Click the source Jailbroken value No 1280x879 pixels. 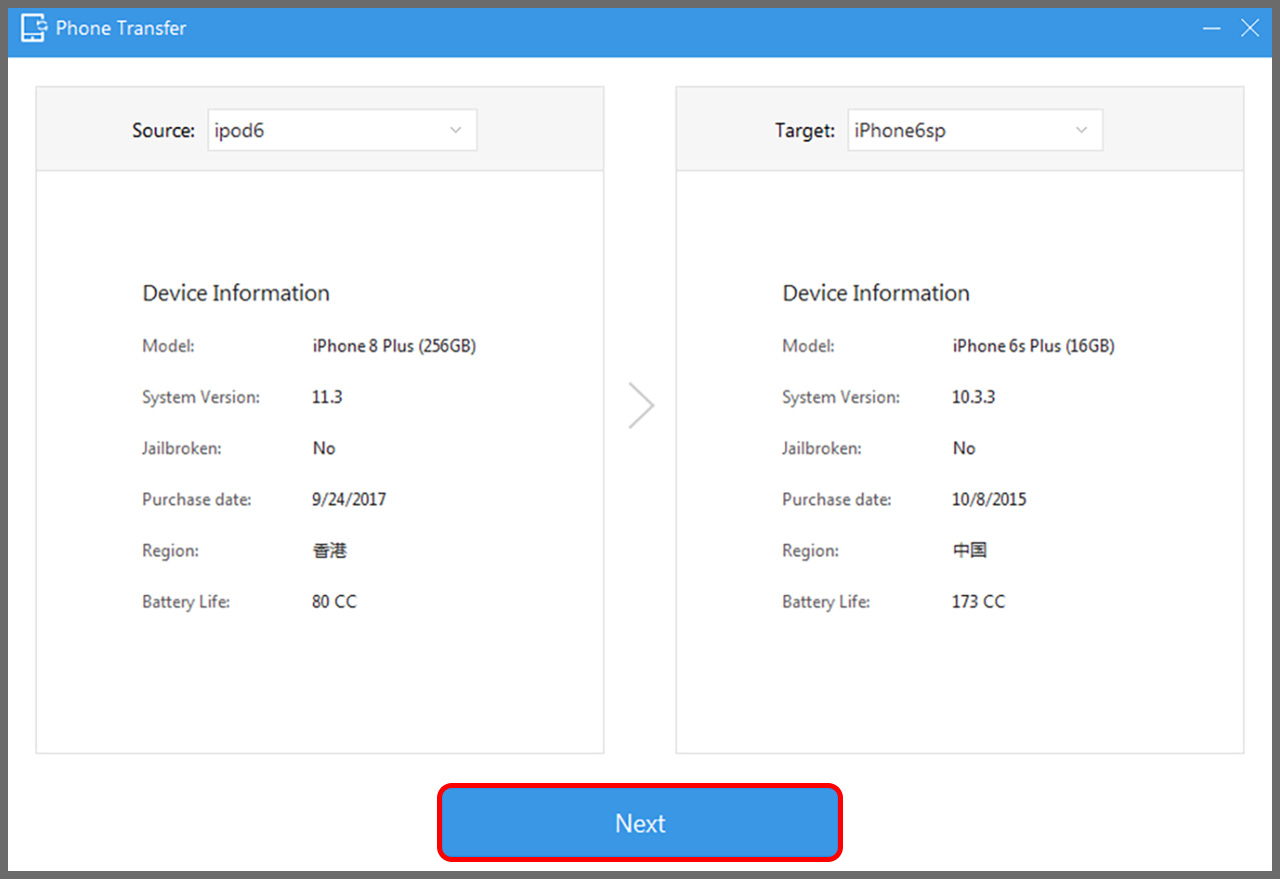324,448
